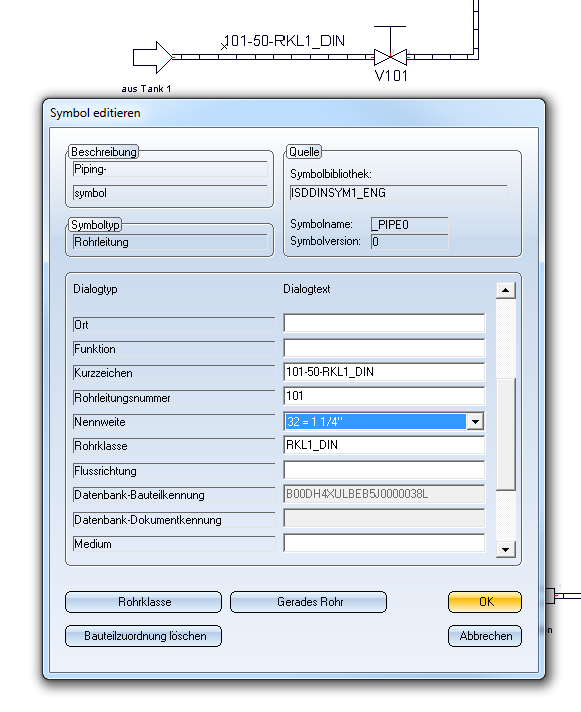This screenshot has width=581, height=712.
Task: Click the Symboltyp value Rohrleitung
Action: click(x=170, y=242)
